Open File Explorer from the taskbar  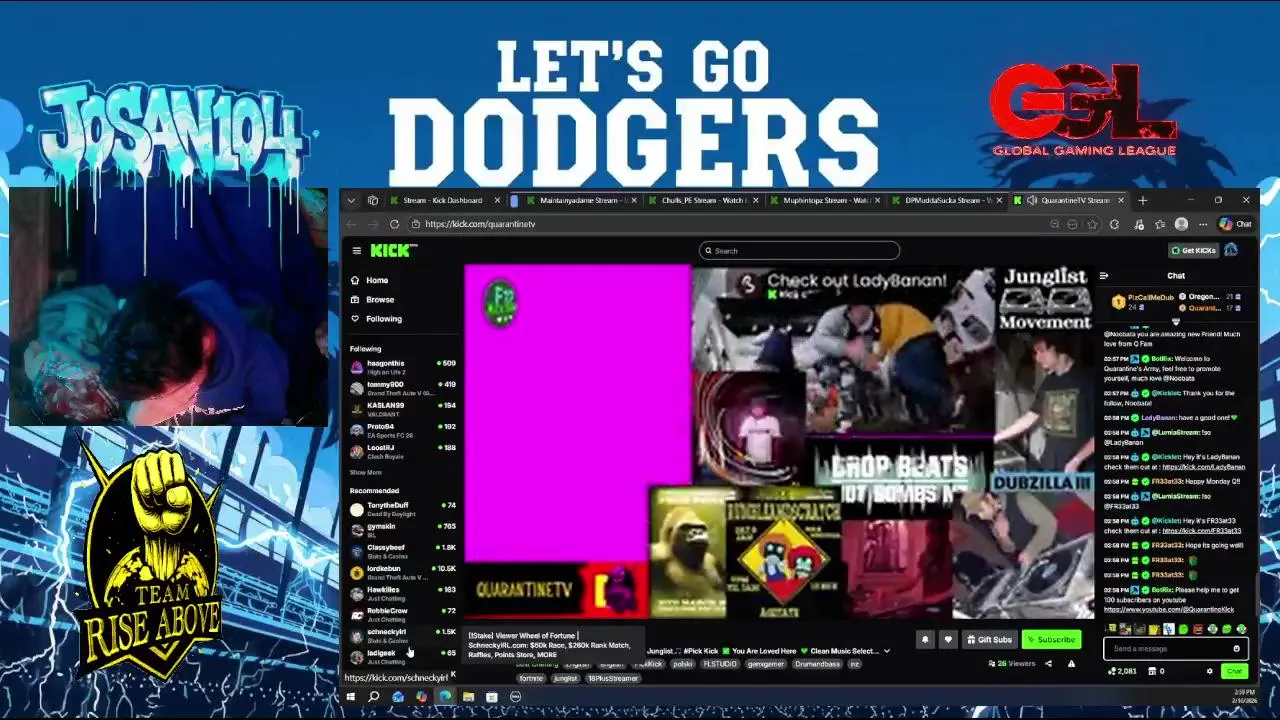point(468,697)
